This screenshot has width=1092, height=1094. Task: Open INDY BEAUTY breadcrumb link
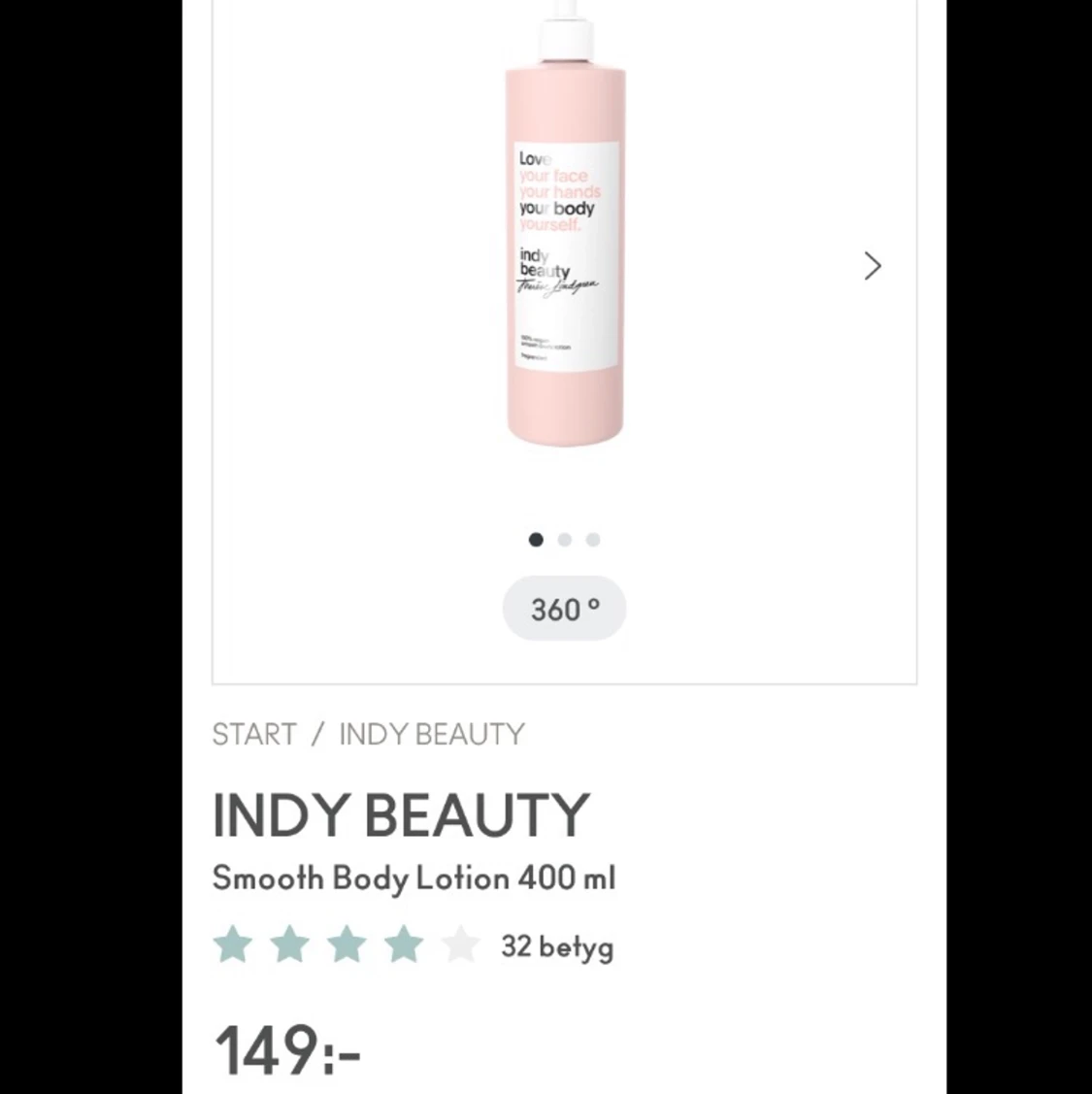point(432,734)
